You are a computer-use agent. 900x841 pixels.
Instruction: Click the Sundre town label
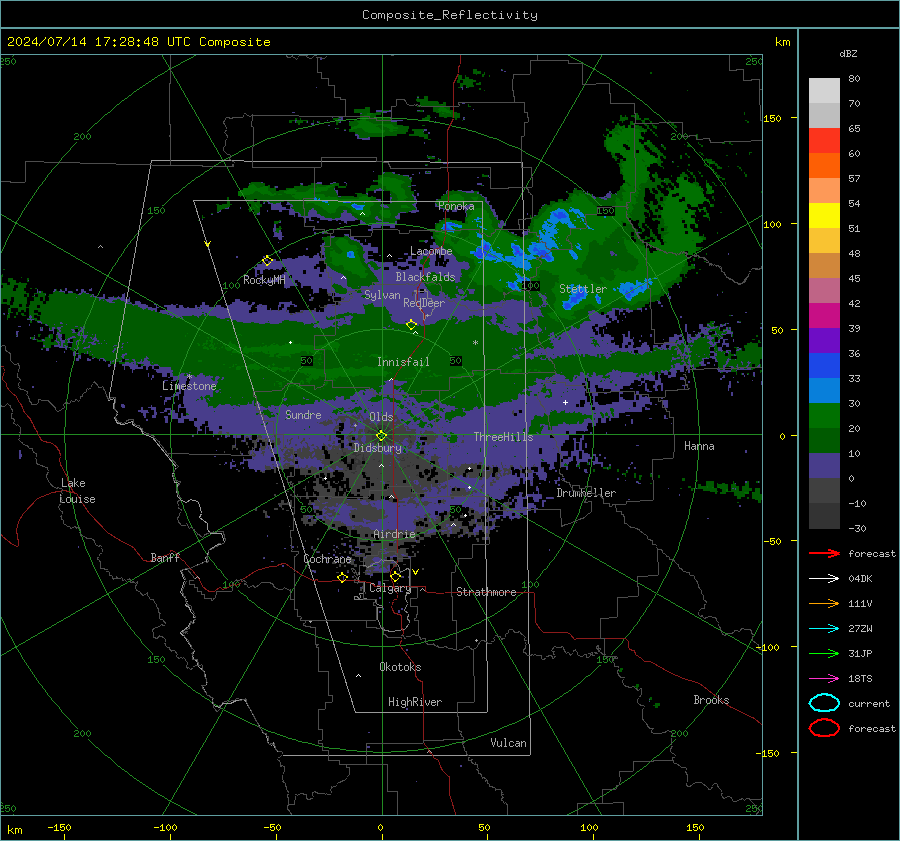point(303,414)
